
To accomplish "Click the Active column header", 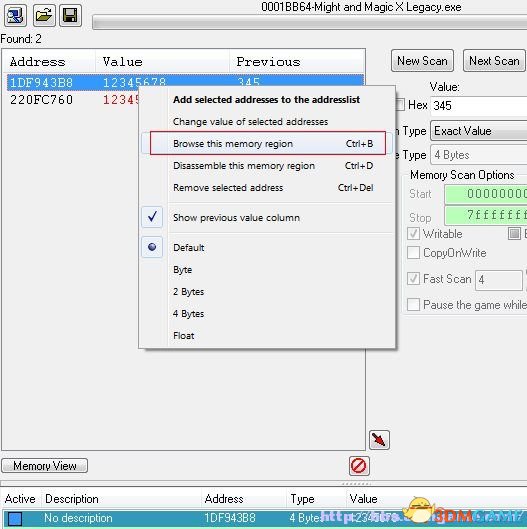I will pos(20,499).
